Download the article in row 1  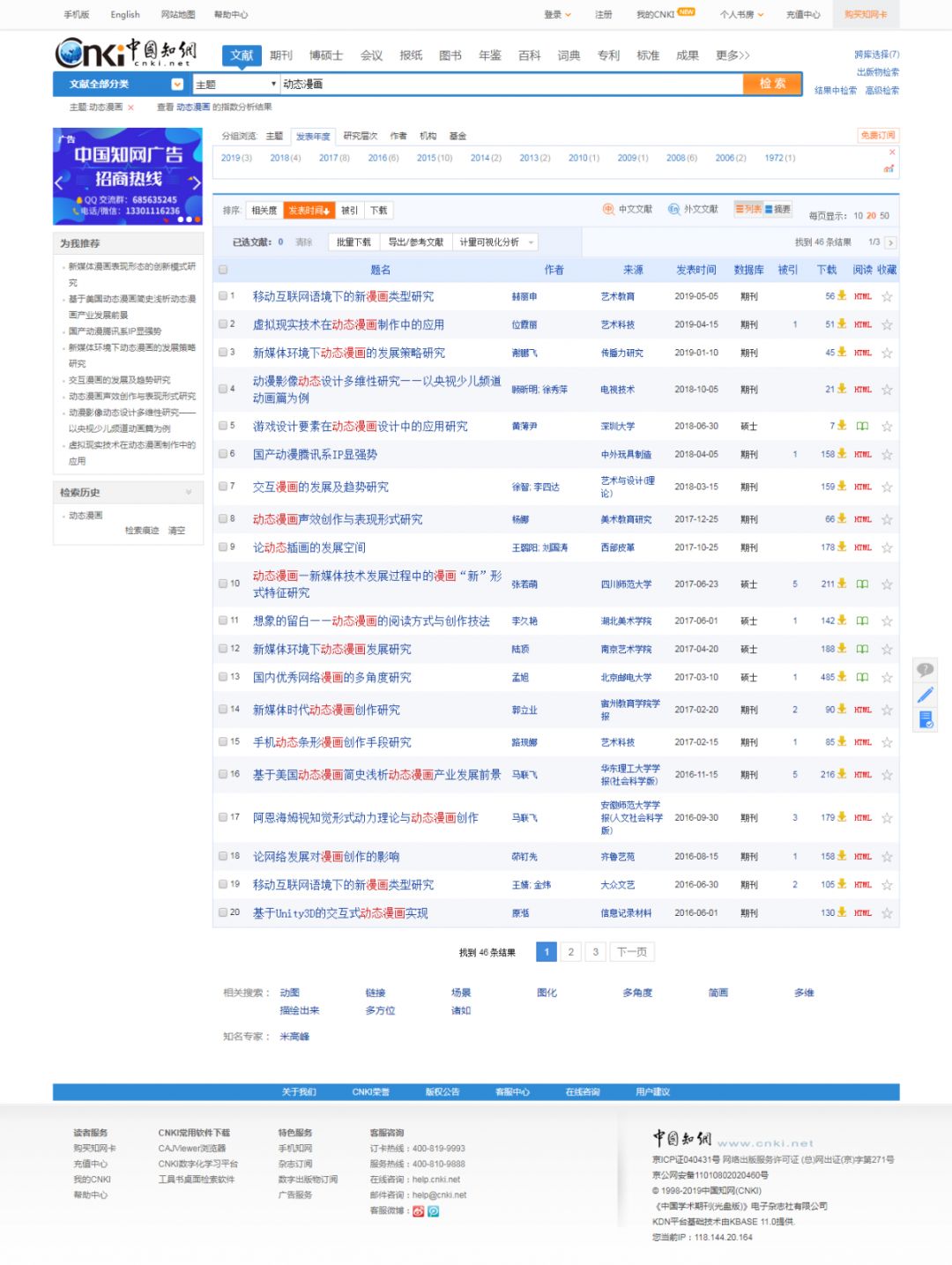[x=842, y=296]
